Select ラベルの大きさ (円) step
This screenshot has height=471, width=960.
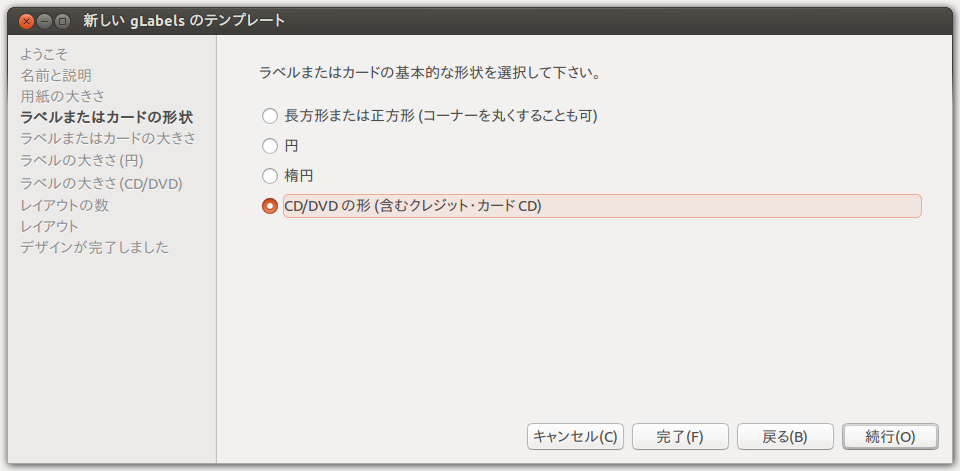click(82, 160)
